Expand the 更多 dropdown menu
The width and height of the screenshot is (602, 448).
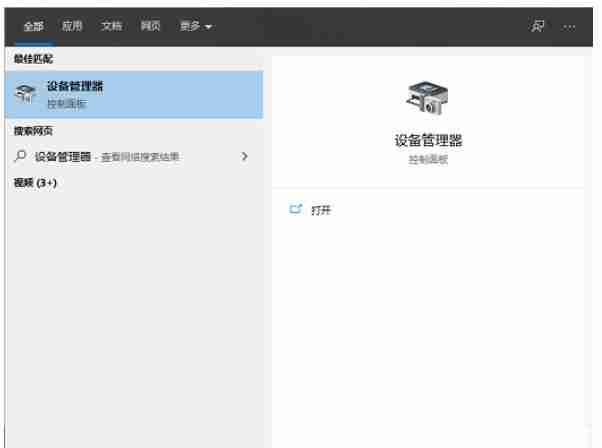tap(195, 26)
